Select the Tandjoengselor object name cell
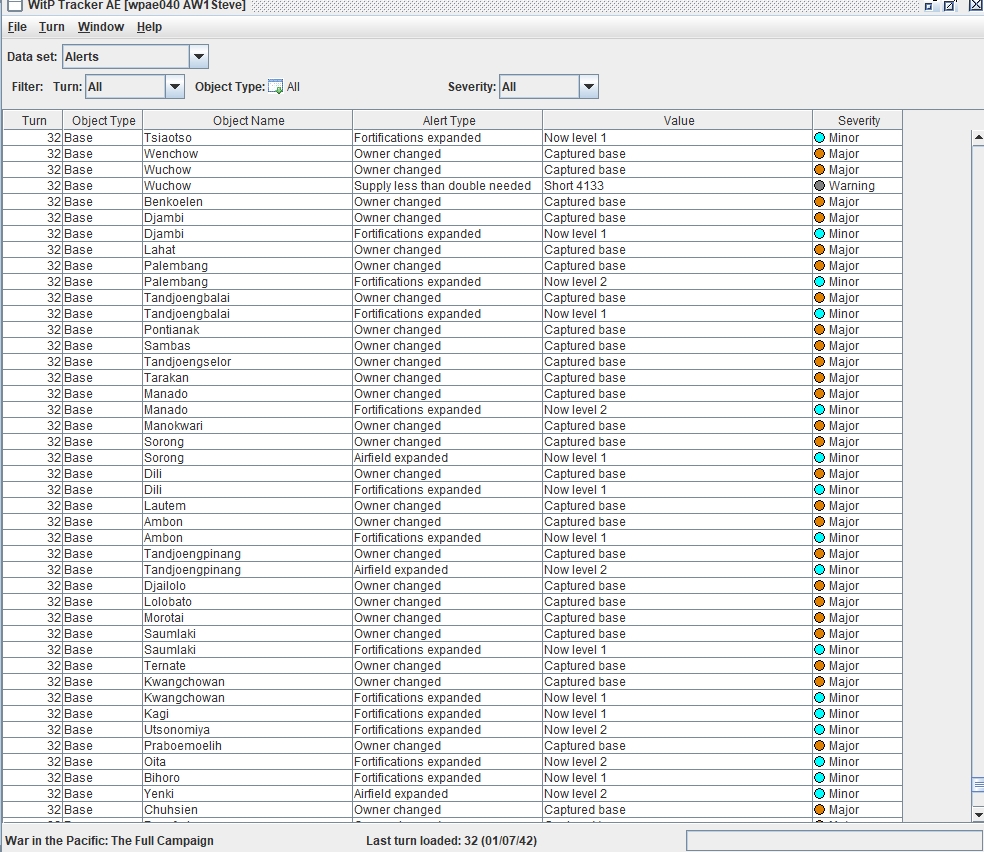This screenshot has width=984, height=852. pyautogui.click(x=248, y=362)
